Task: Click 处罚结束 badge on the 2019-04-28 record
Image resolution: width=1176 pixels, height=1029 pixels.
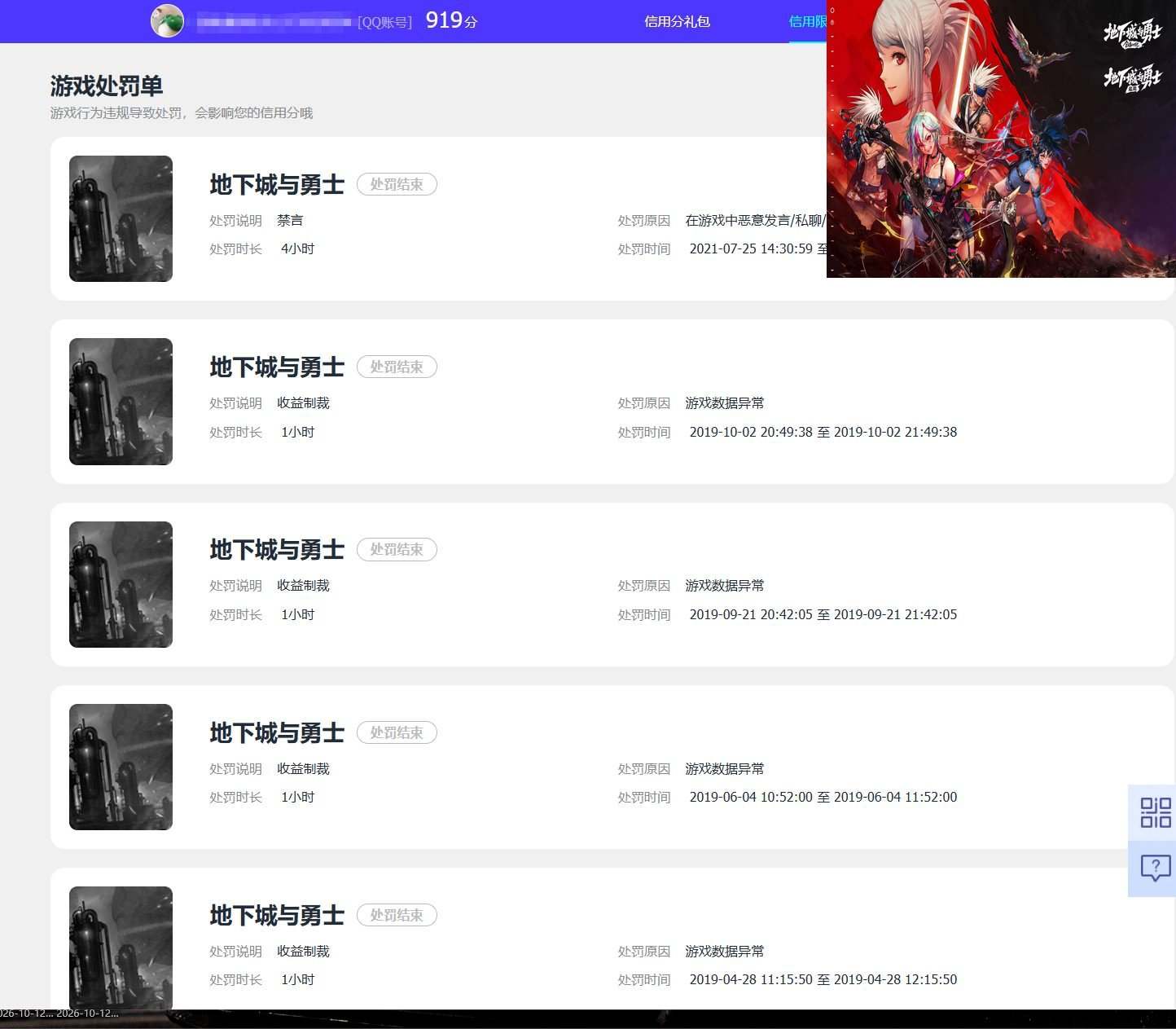Action: [397, 915]
